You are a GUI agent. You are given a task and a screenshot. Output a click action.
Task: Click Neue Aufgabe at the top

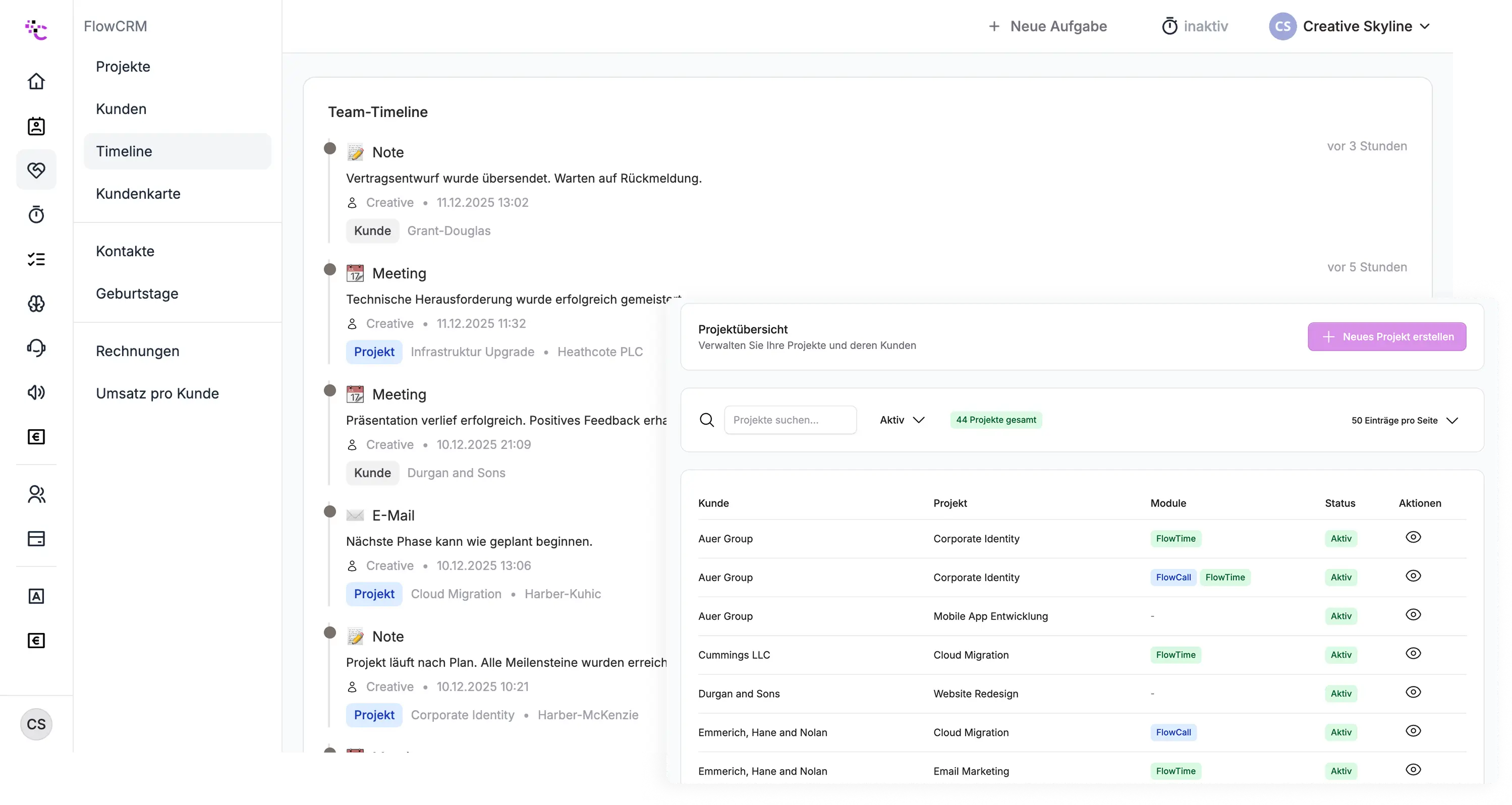(1048, 26)
